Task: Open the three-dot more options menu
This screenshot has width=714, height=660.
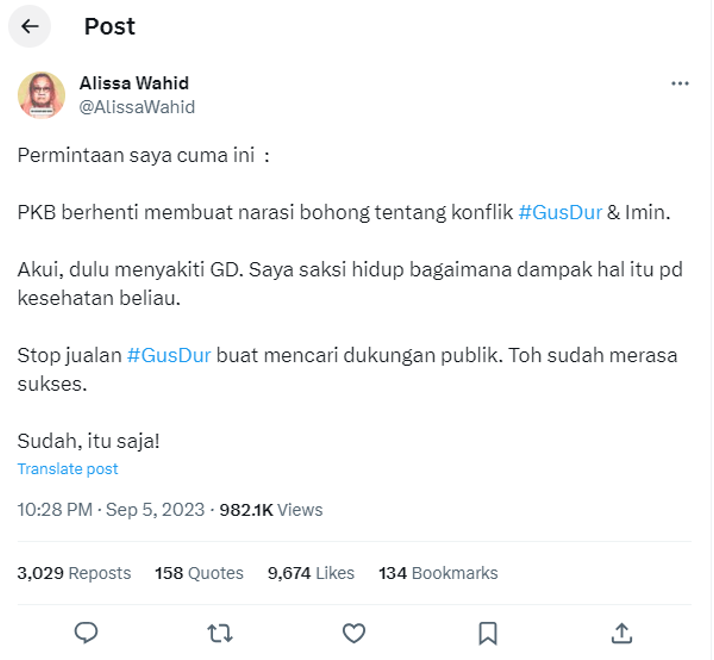Action: (680, 84)
